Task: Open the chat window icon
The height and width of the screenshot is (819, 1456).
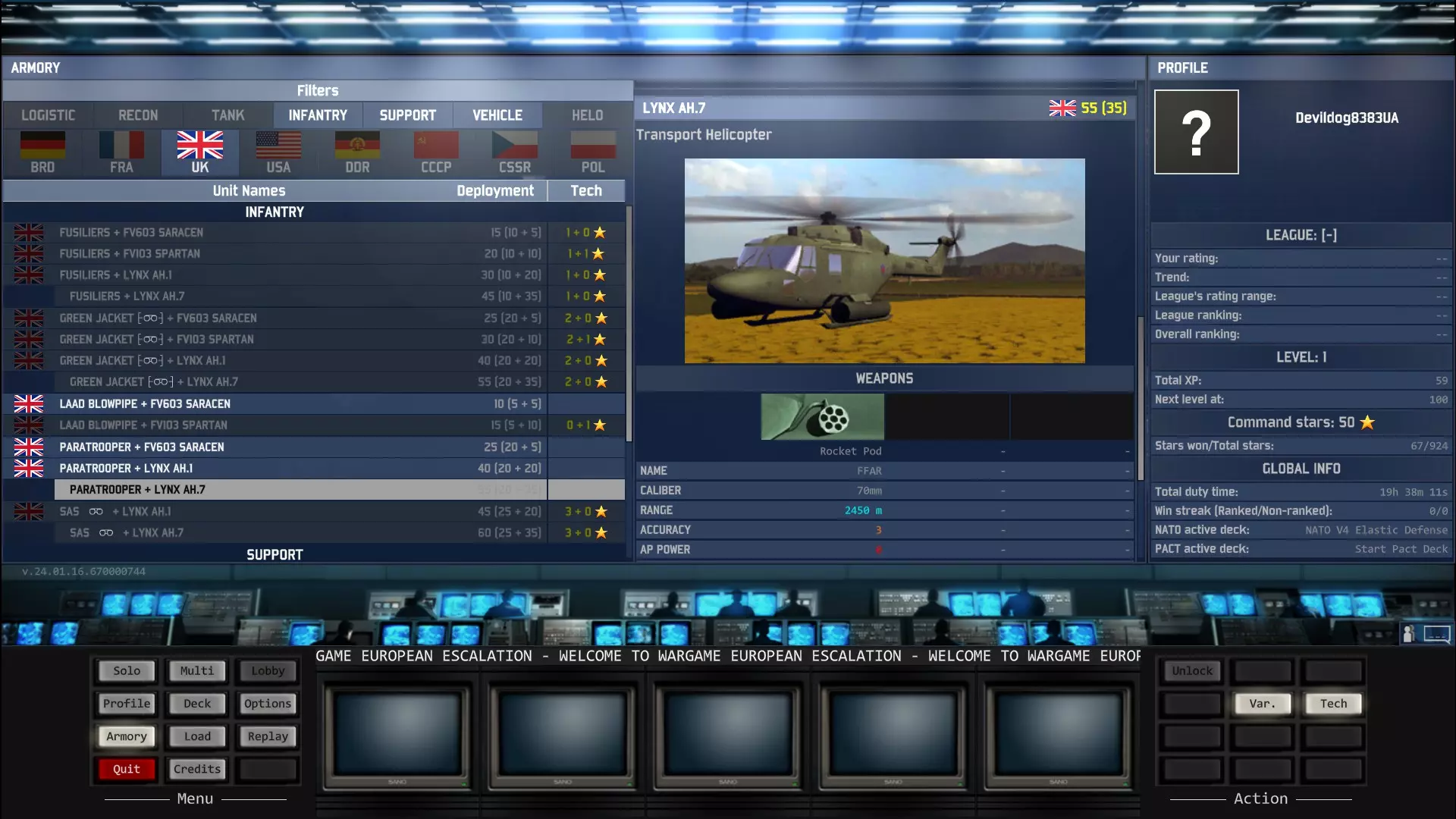Action: point(1436,634)
